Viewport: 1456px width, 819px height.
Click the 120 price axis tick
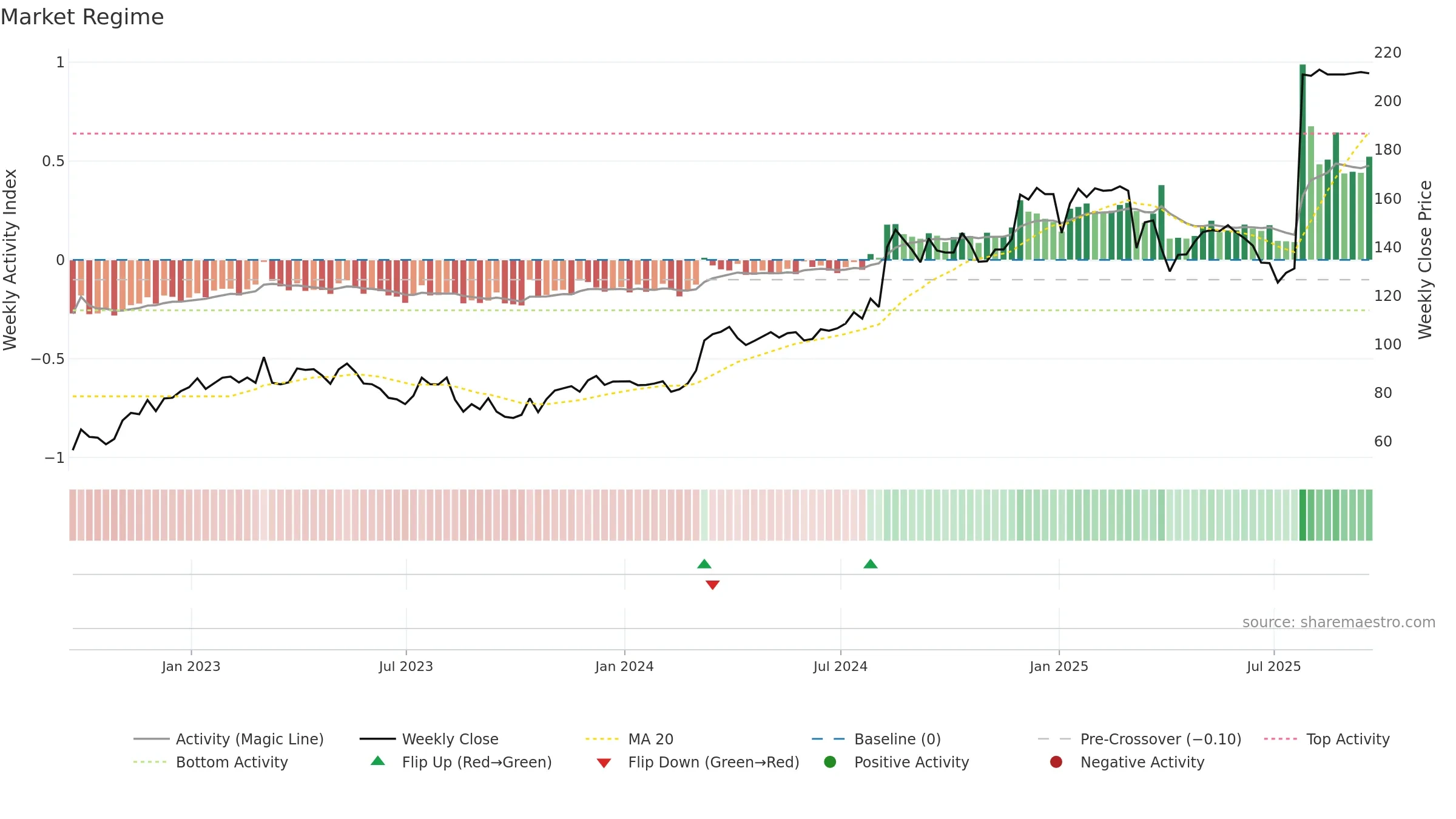1387,296
